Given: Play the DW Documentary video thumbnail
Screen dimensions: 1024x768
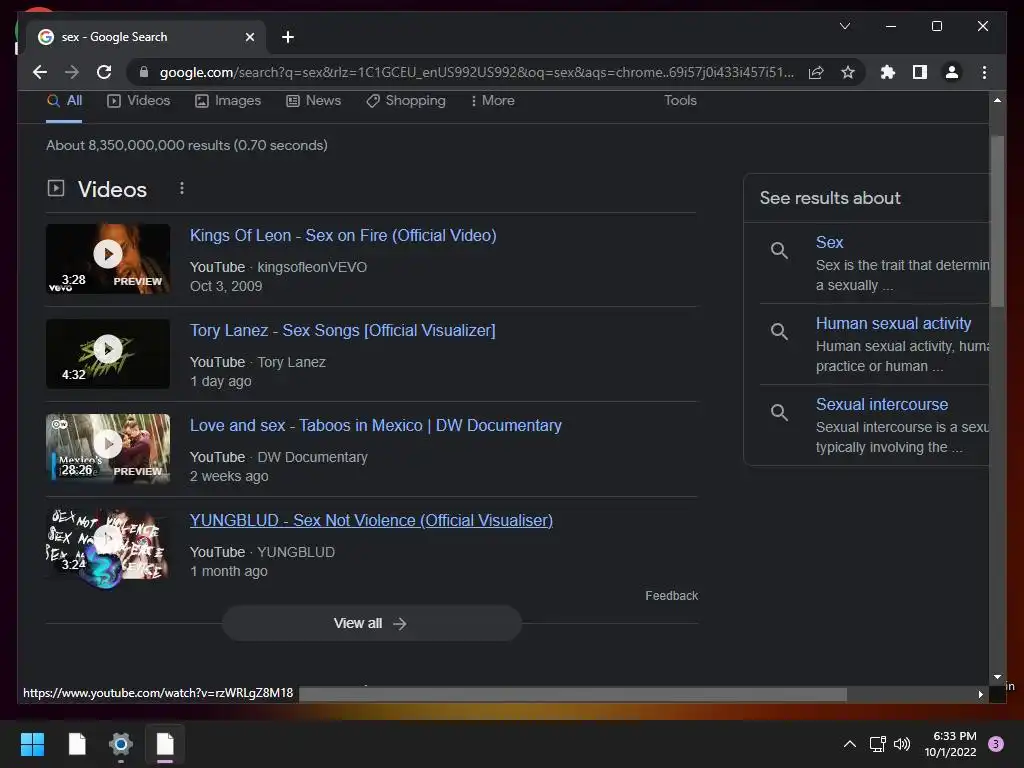Looking at the screenshot, I should tap(108, 449).
